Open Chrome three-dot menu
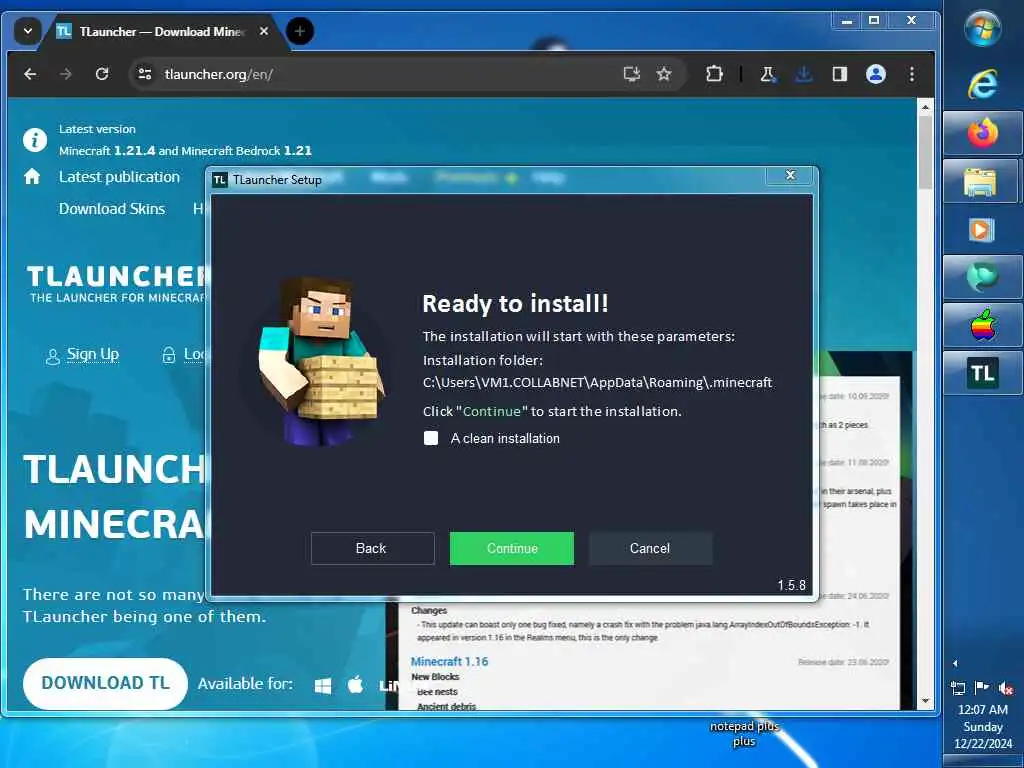 point(912,74)
